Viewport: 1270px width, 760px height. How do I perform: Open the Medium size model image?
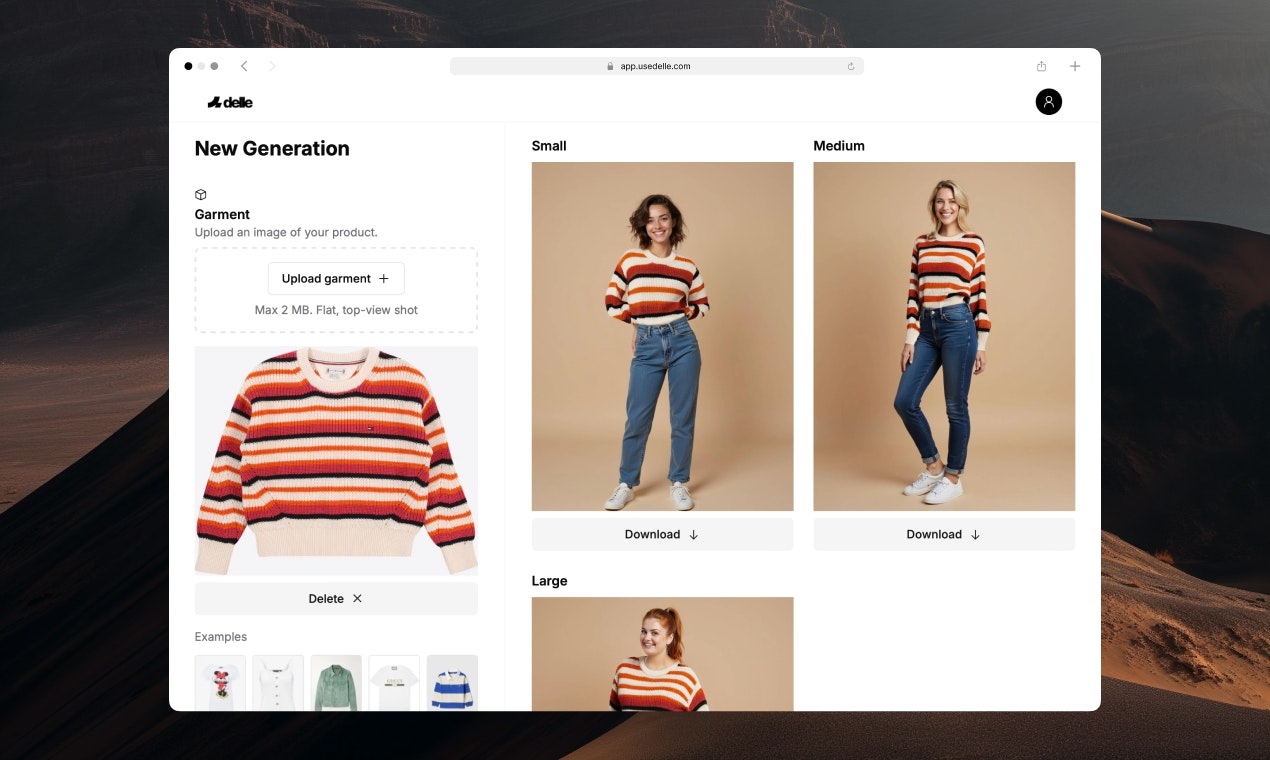(944, 336)
